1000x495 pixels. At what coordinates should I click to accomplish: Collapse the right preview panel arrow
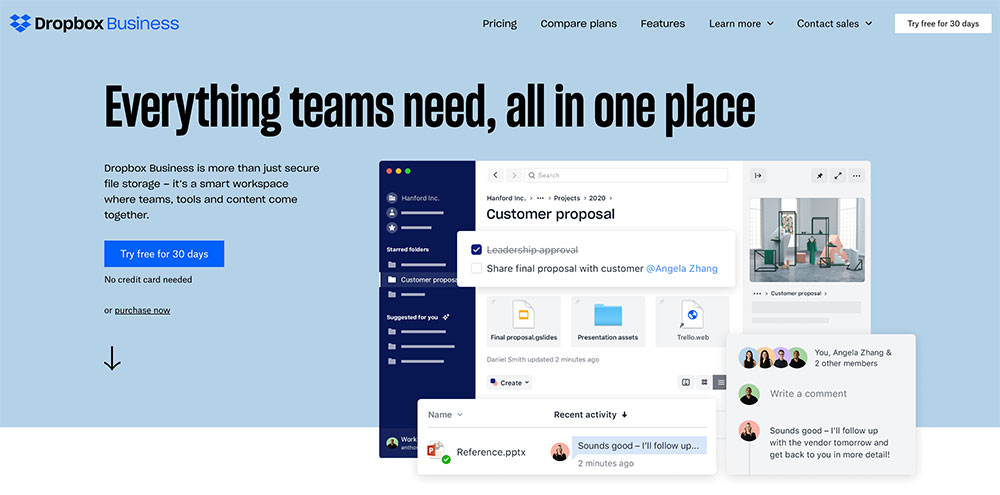click(758, 175)
